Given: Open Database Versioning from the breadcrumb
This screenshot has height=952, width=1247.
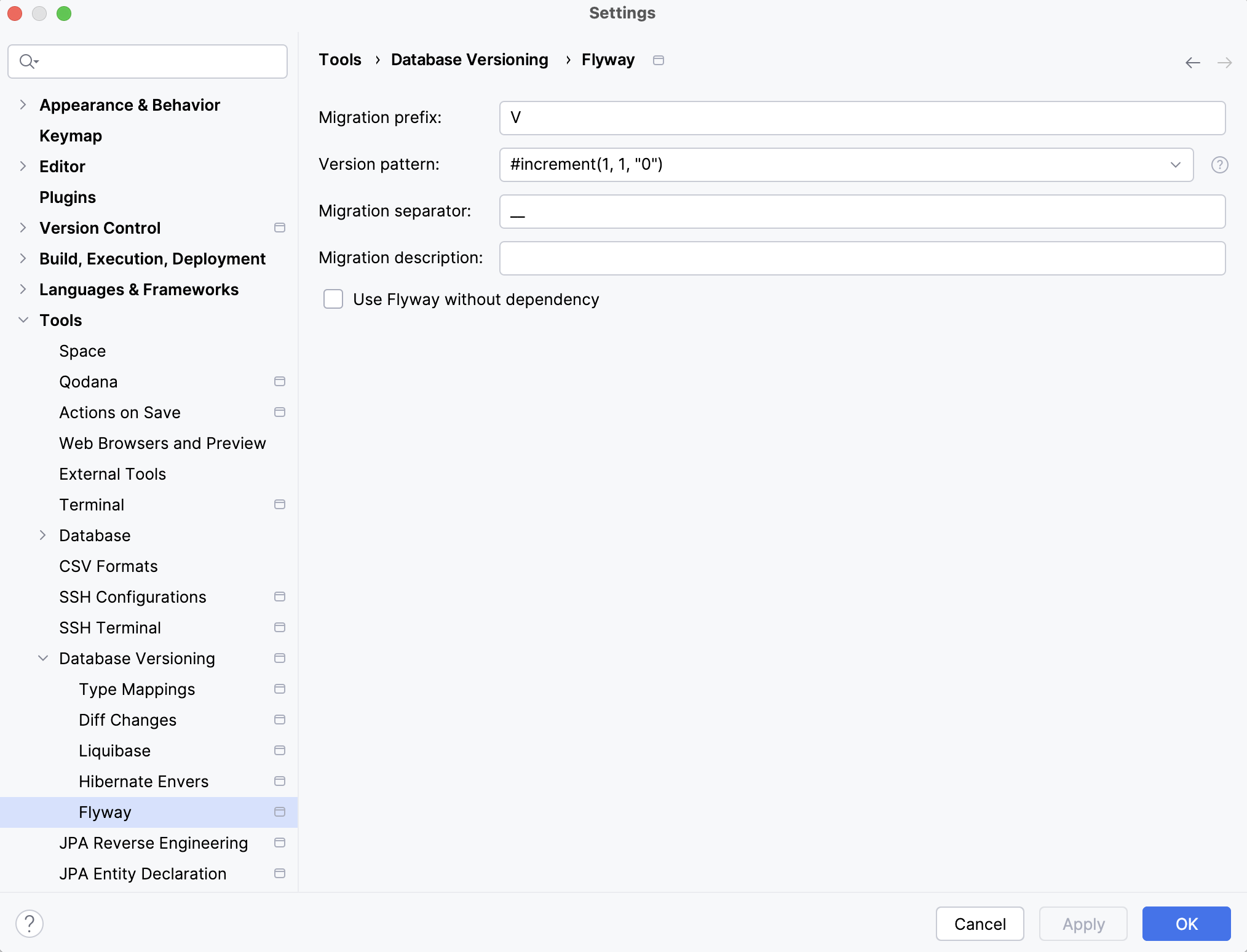Looking at the screenshot, I should point(469,59).
